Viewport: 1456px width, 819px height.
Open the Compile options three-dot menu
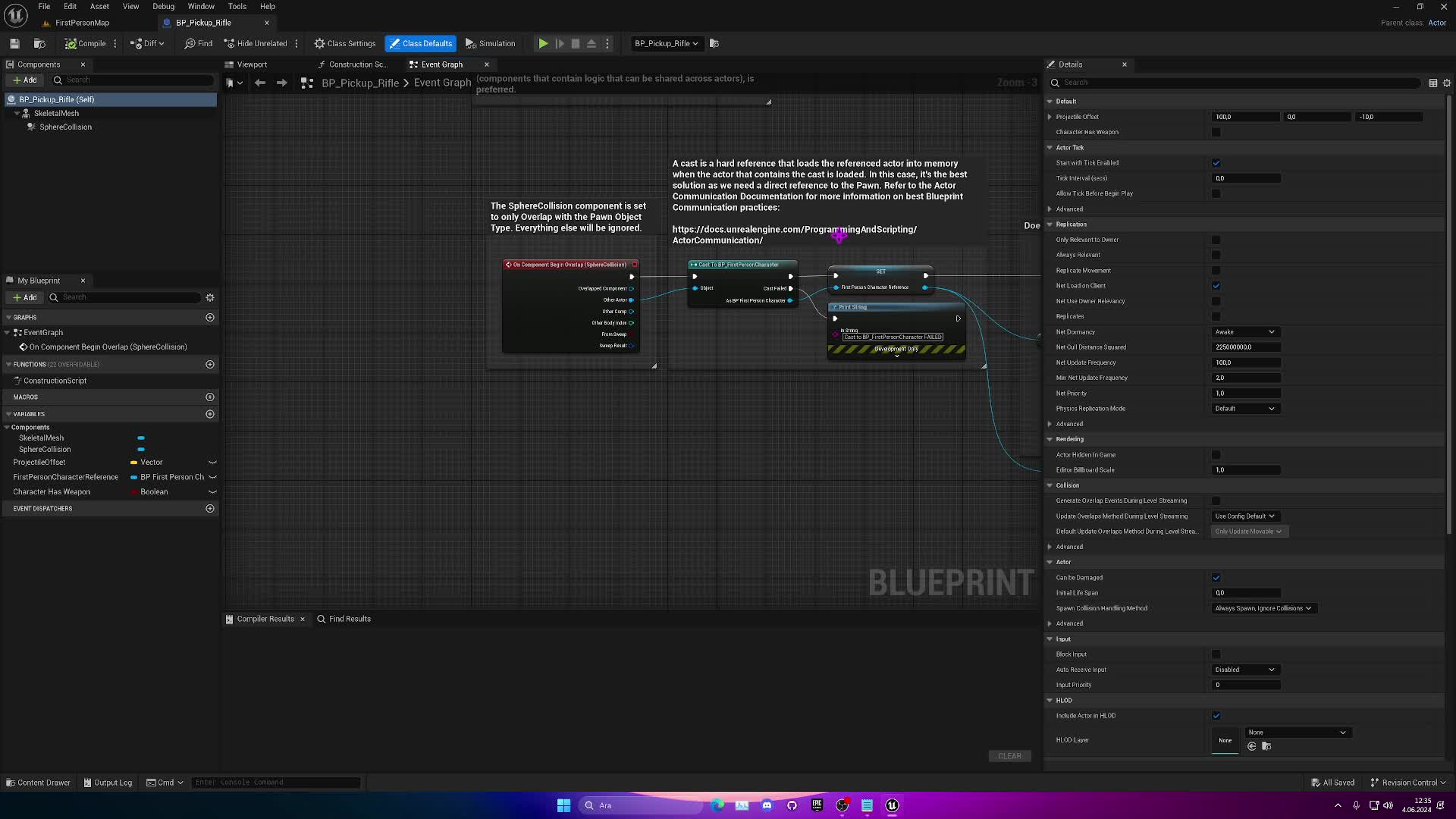(x=115, y=43)
